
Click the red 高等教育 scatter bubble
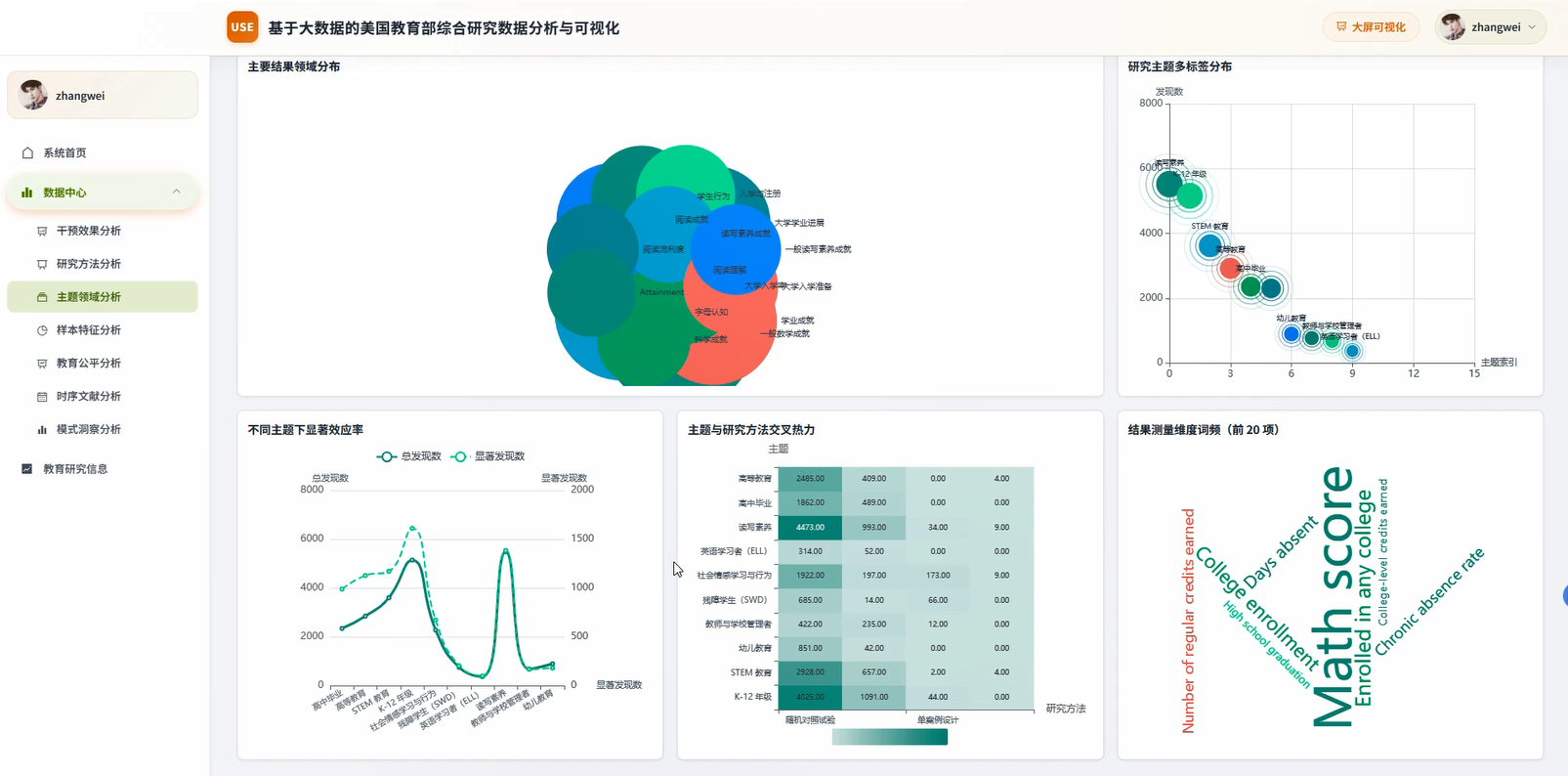coord(1230,267)
